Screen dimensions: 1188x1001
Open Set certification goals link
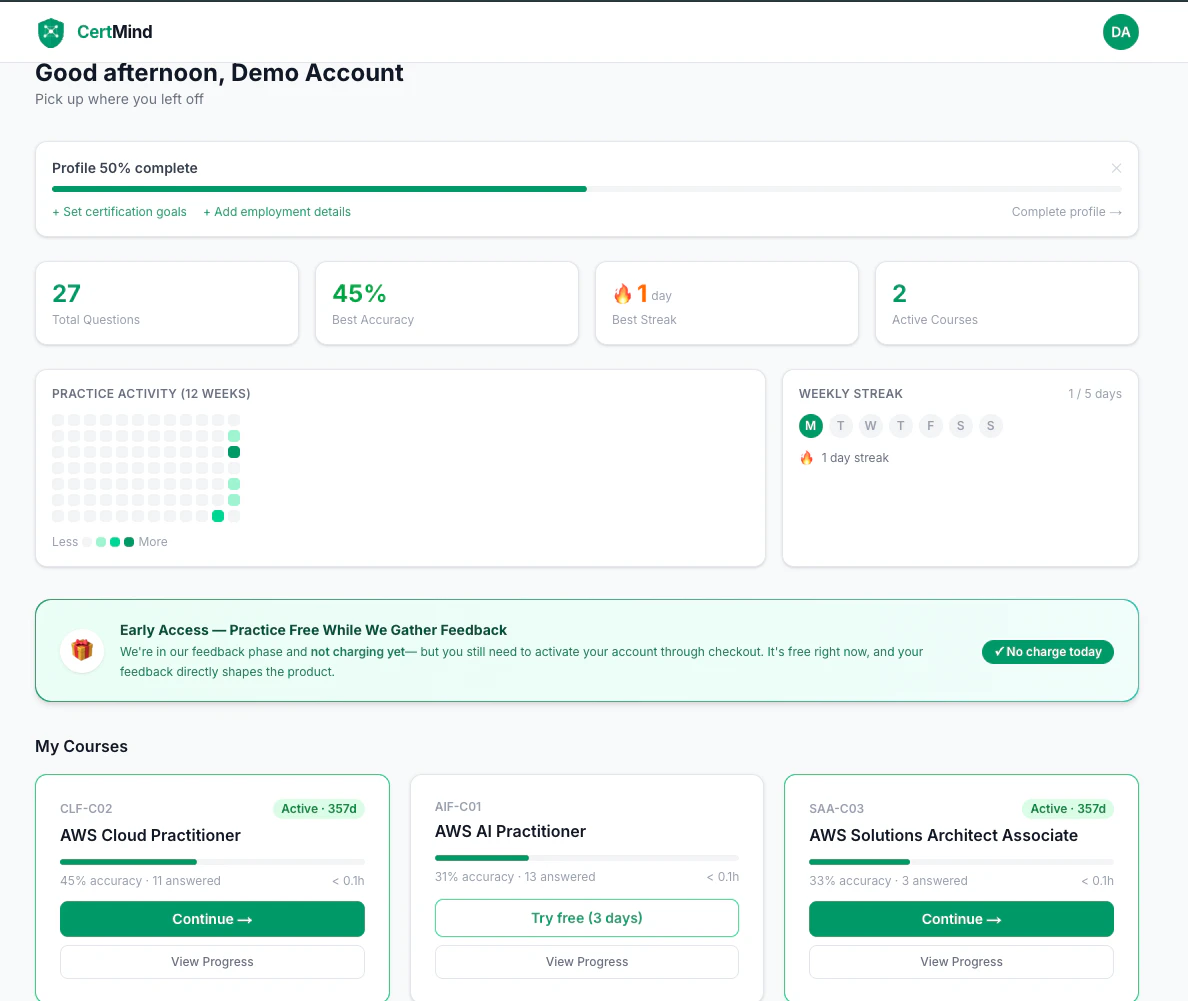pyautogui.click(x=119, y=212)
